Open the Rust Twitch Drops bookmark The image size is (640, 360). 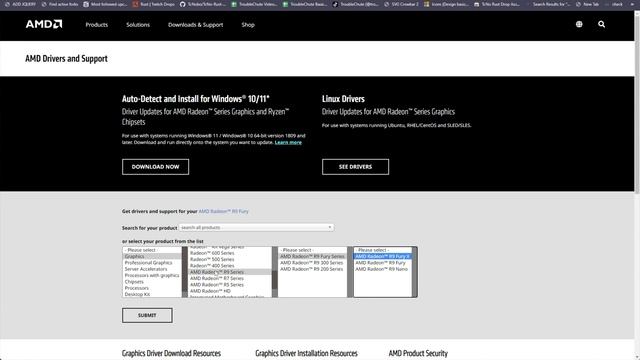pyautogui.click(x=153, y=4)
